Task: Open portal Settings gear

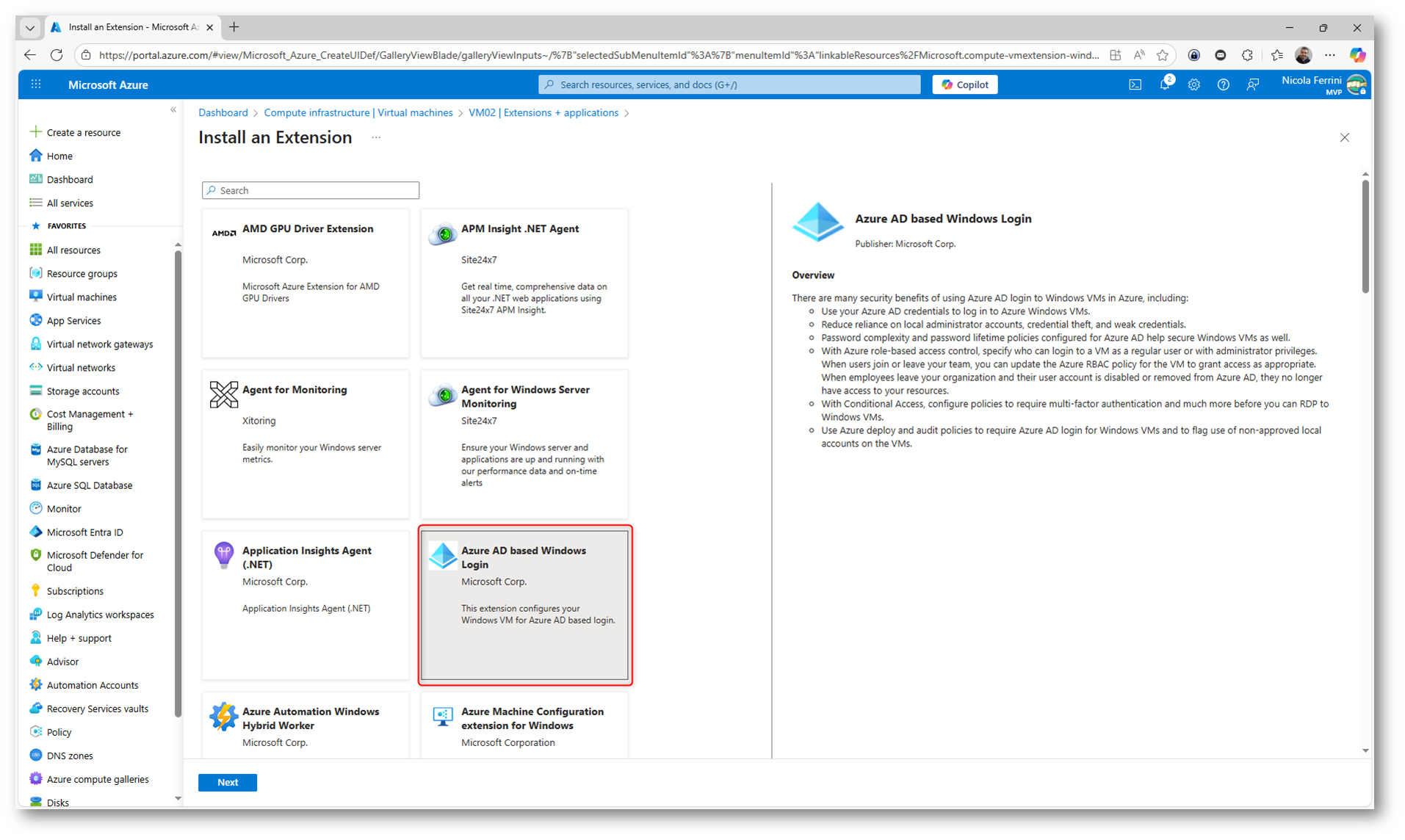Action: pyautogui.click(x=1193, y=84)
